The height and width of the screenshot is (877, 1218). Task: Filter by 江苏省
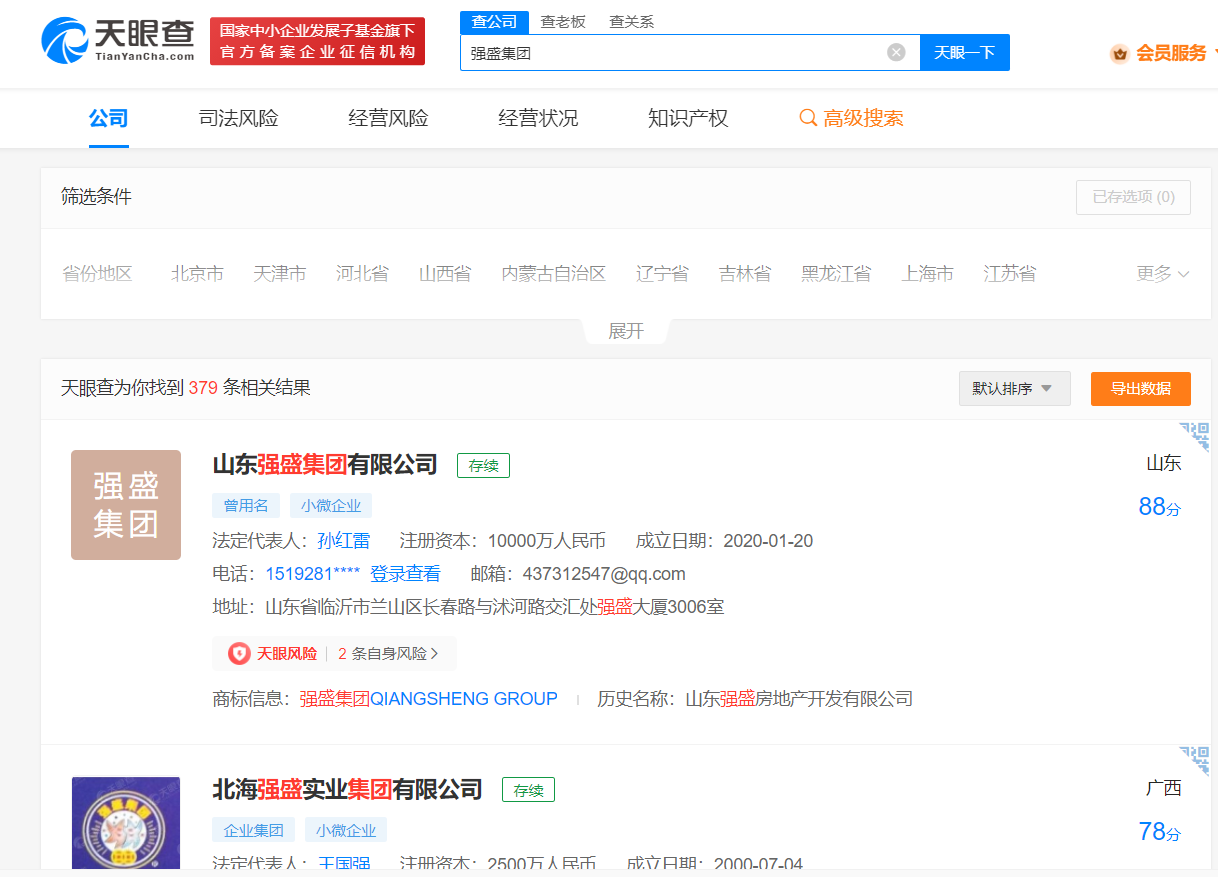[x=1010, y=273]
